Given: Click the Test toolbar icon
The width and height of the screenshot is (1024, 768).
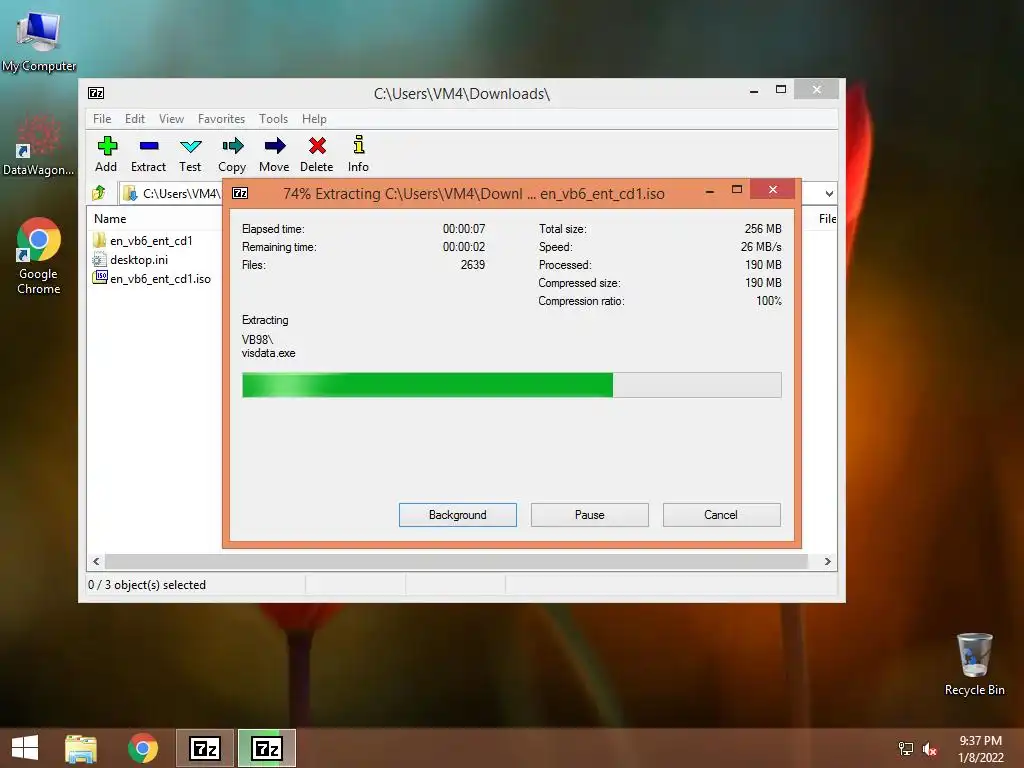Looking at the screenshot, I should coord(191,146).
